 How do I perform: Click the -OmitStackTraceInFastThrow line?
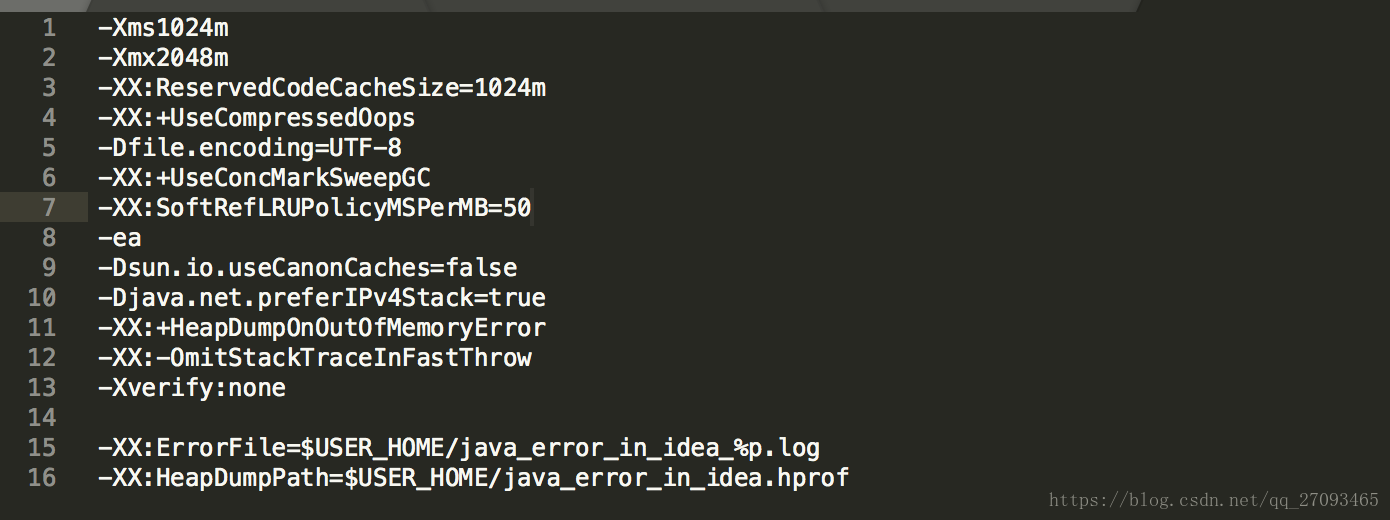pyautogui.click(x=315, y=358)
